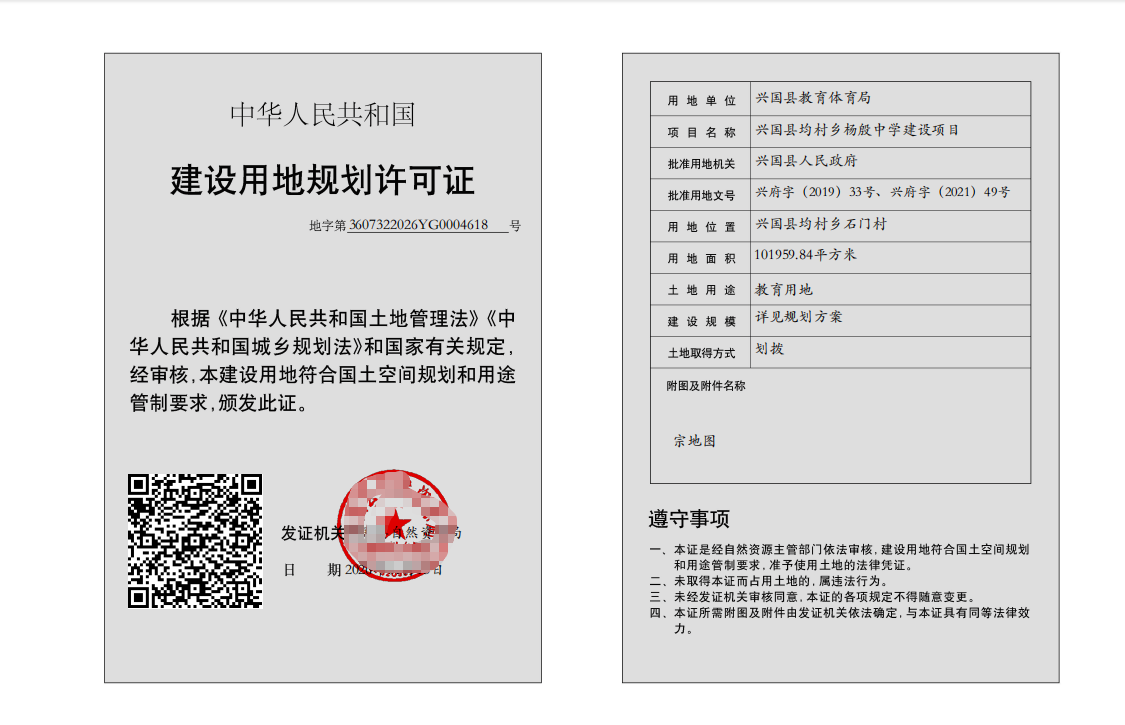Image resolution: width=1125 pixels, height=725 pixels.
Task: Click project name 兴国县均村乡杨殷中学建设项目
Action: (x=857, y=130)
